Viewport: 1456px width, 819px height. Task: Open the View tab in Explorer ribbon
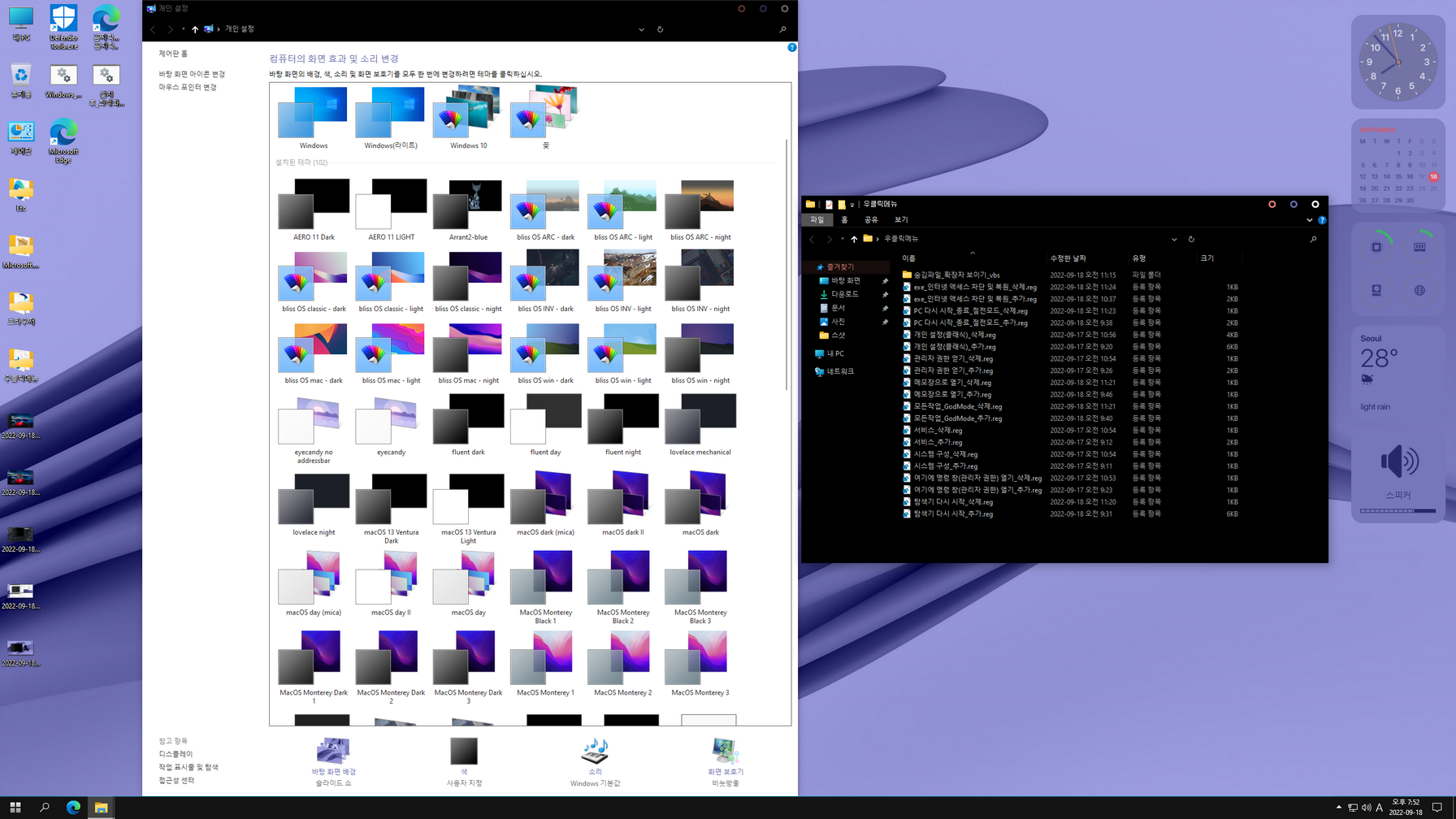point(901,219)
